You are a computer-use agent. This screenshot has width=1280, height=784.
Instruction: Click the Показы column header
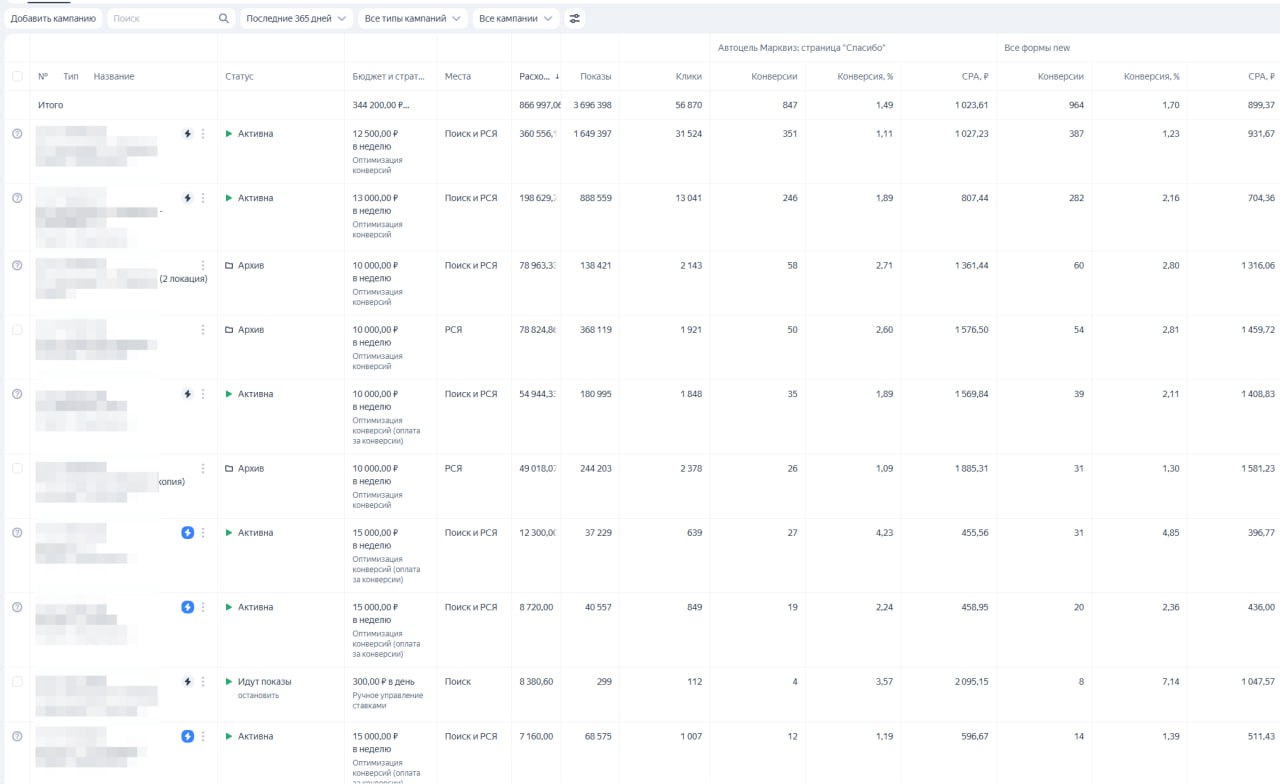pyautogui.click(x=595, y=76)
